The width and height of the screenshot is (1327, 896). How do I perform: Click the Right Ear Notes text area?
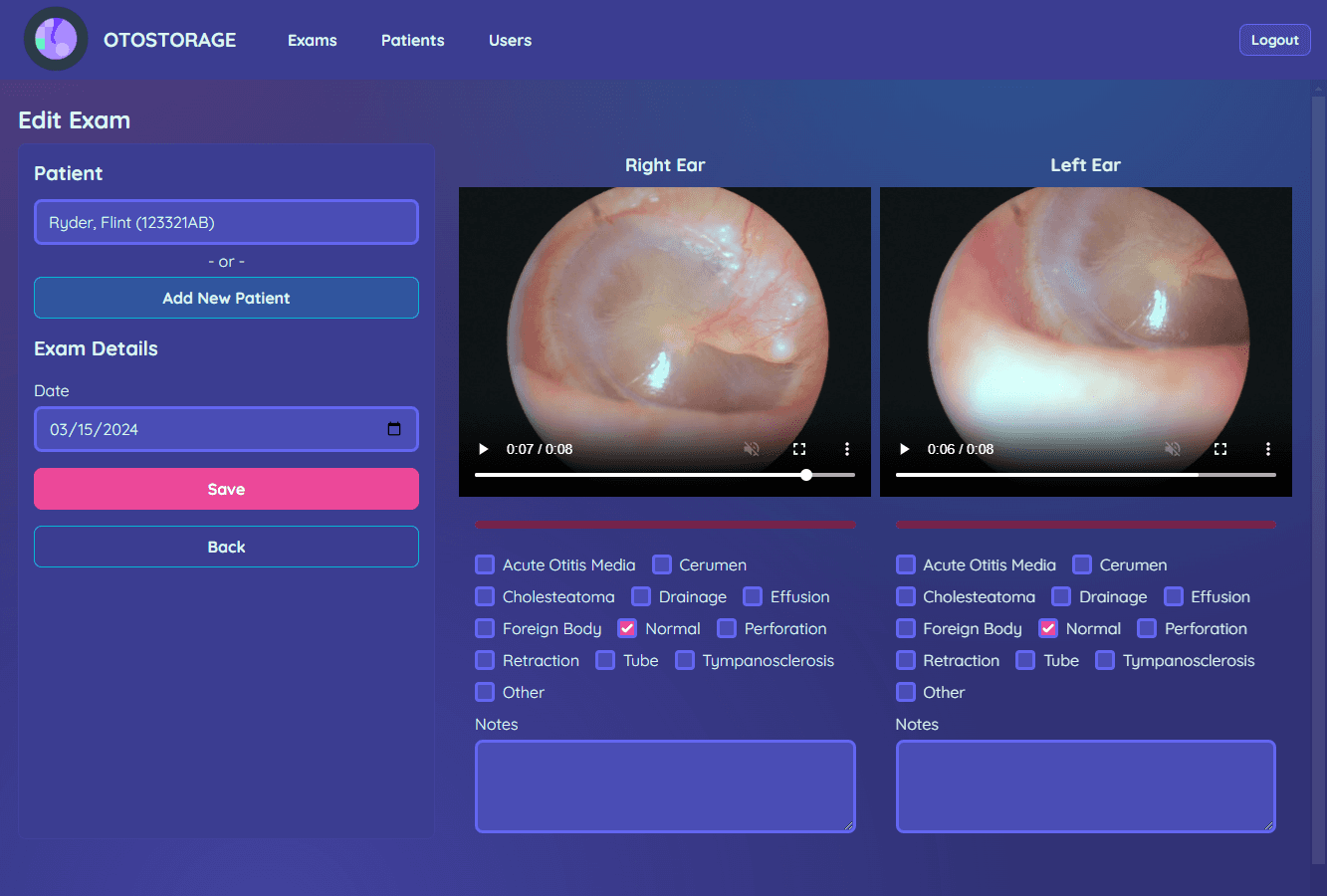(x=665, y=786)
